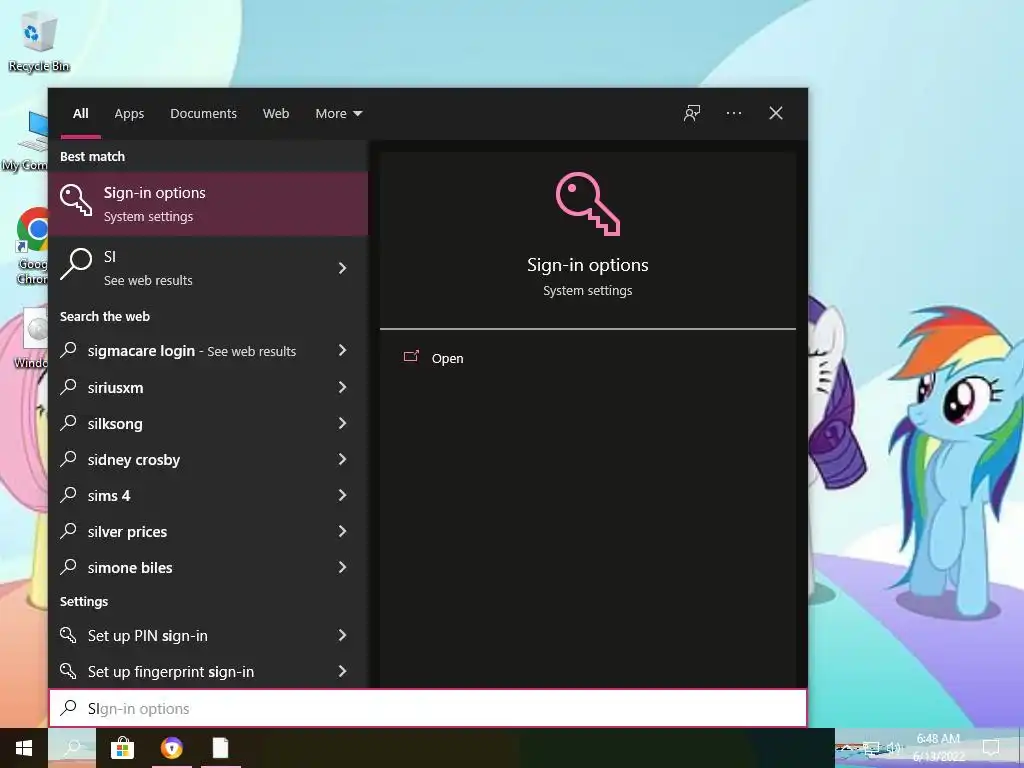
Task: Select Sign-in options best match result
Action: pos(208,204)
